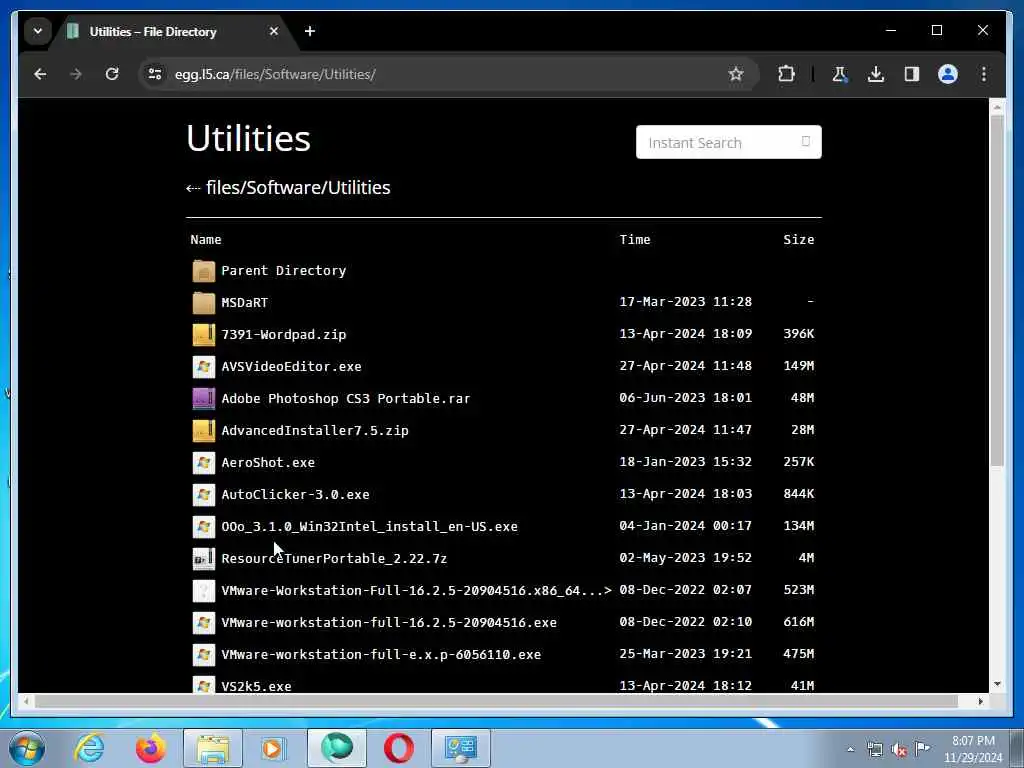This screenshot has width=1024, height=768.
Task: Click the scroll down arrow
Action: [x=997, y=684]
